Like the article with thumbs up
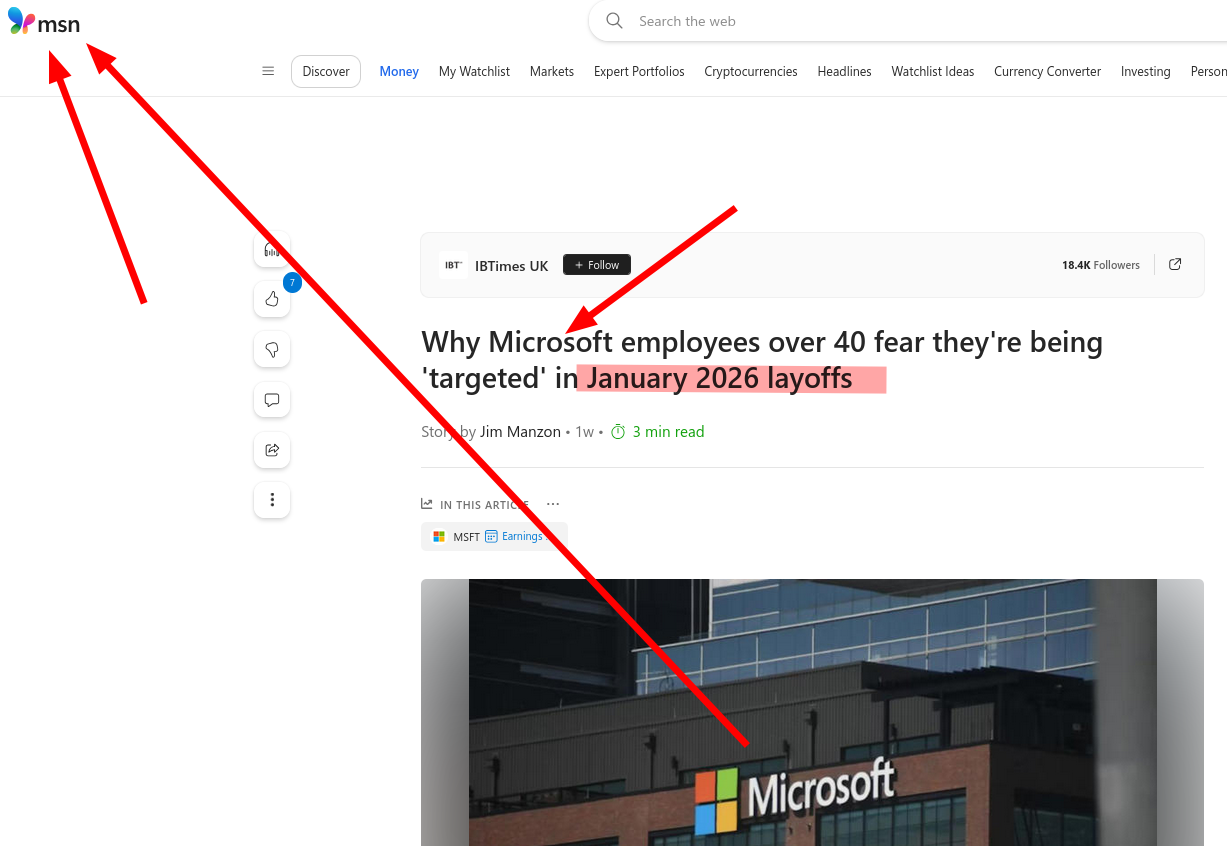Screen dimensions: 1227x846 click(272, 299)
